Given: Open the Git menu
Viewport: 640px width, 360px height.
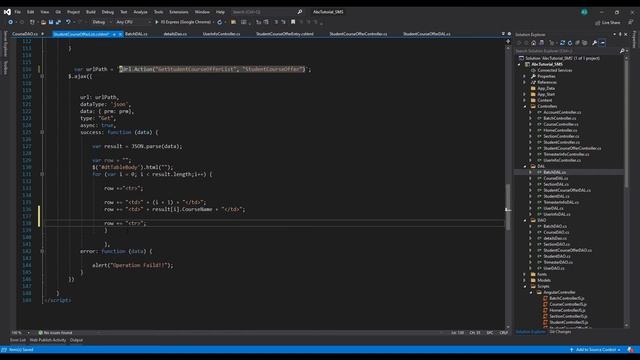Looking at the screenshot, I should pos(58,12).
